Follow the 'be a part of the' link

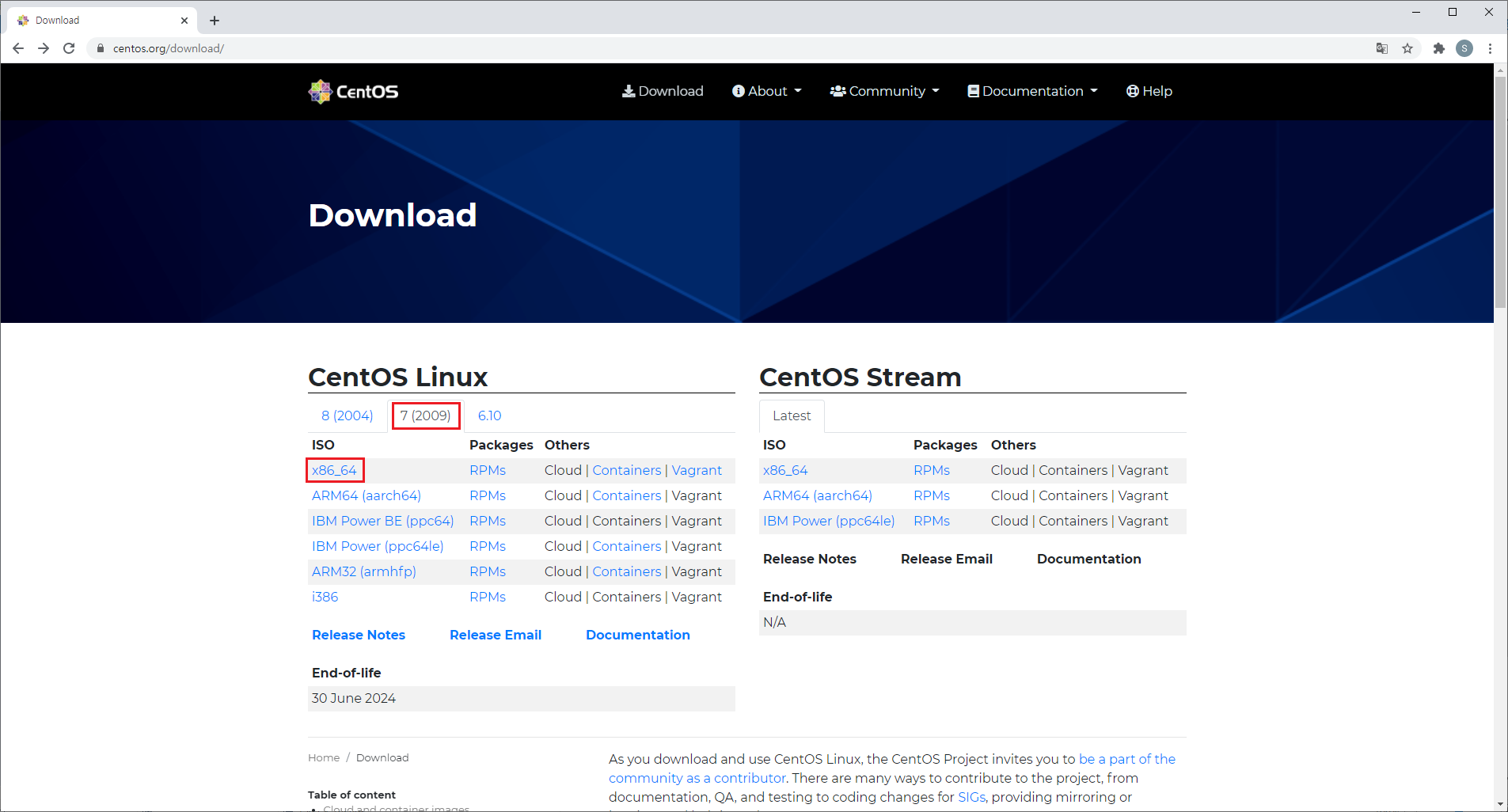1127,759
